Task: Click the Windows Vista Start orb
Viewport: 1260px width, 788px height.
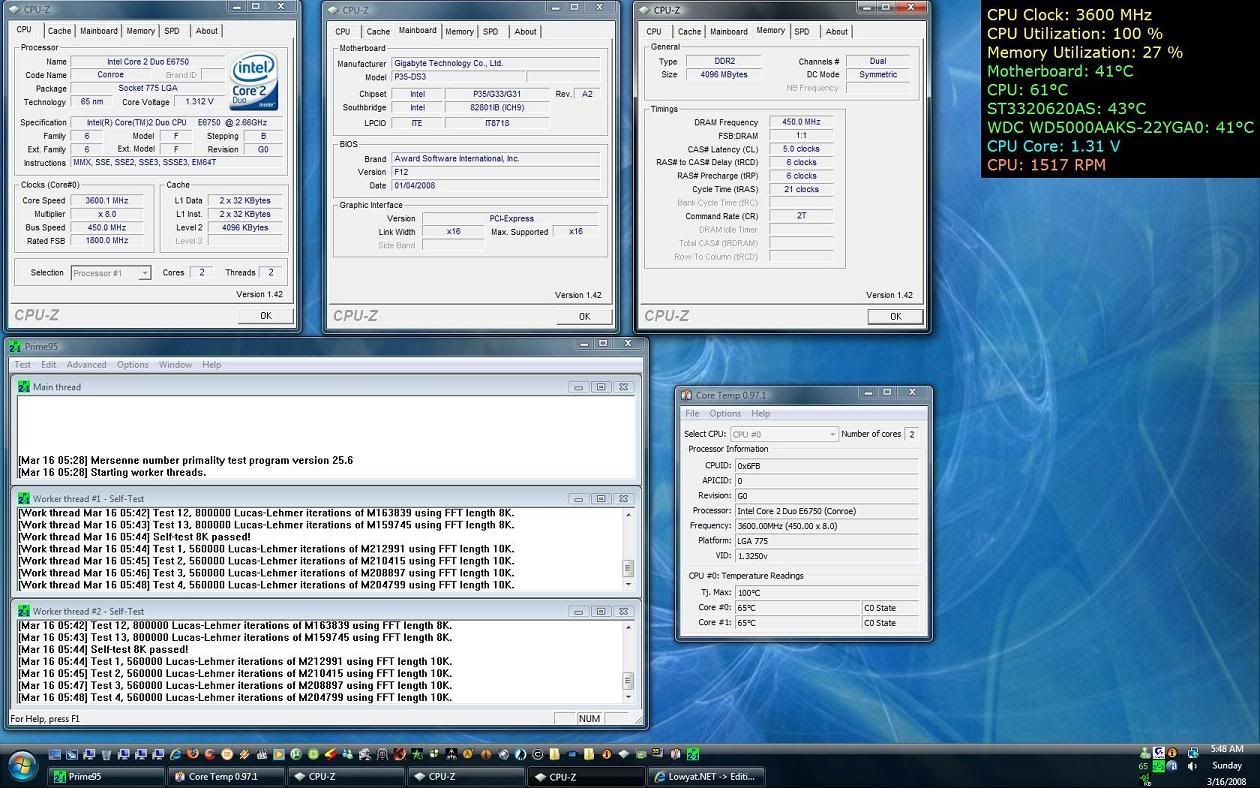Action: tap(22, 767)
